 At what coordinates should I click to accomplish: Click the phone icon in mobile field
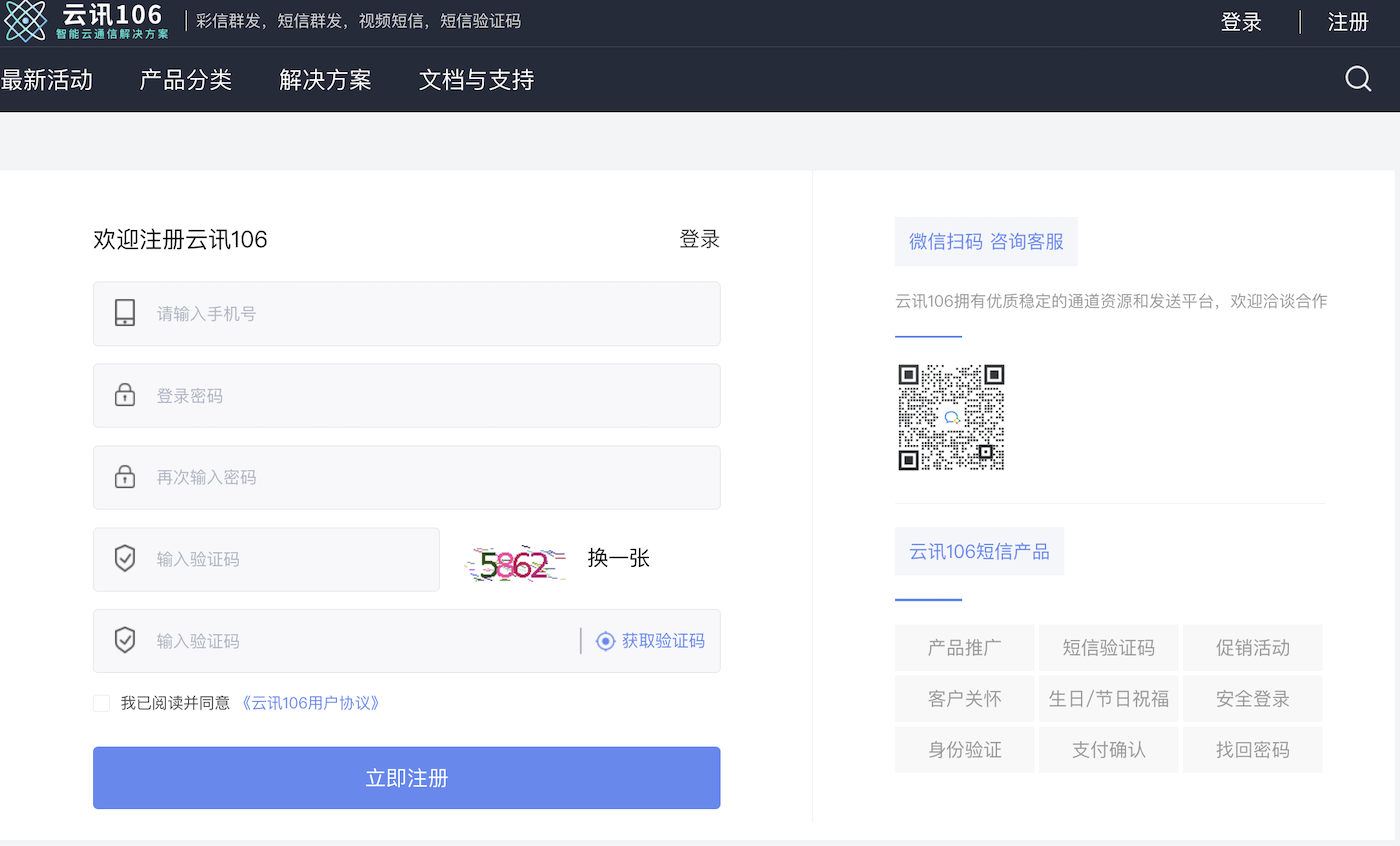[x=125, y=313]
